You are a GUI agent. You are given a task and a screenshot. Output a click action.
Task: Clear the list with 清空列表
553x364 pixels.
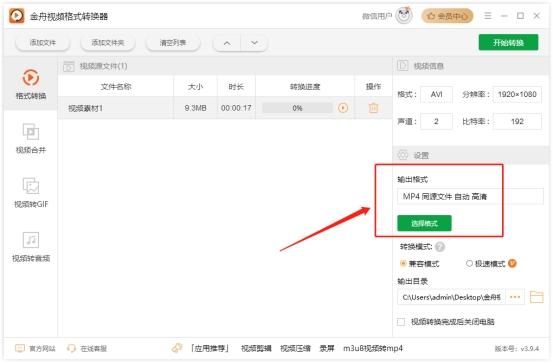[173, 43]
